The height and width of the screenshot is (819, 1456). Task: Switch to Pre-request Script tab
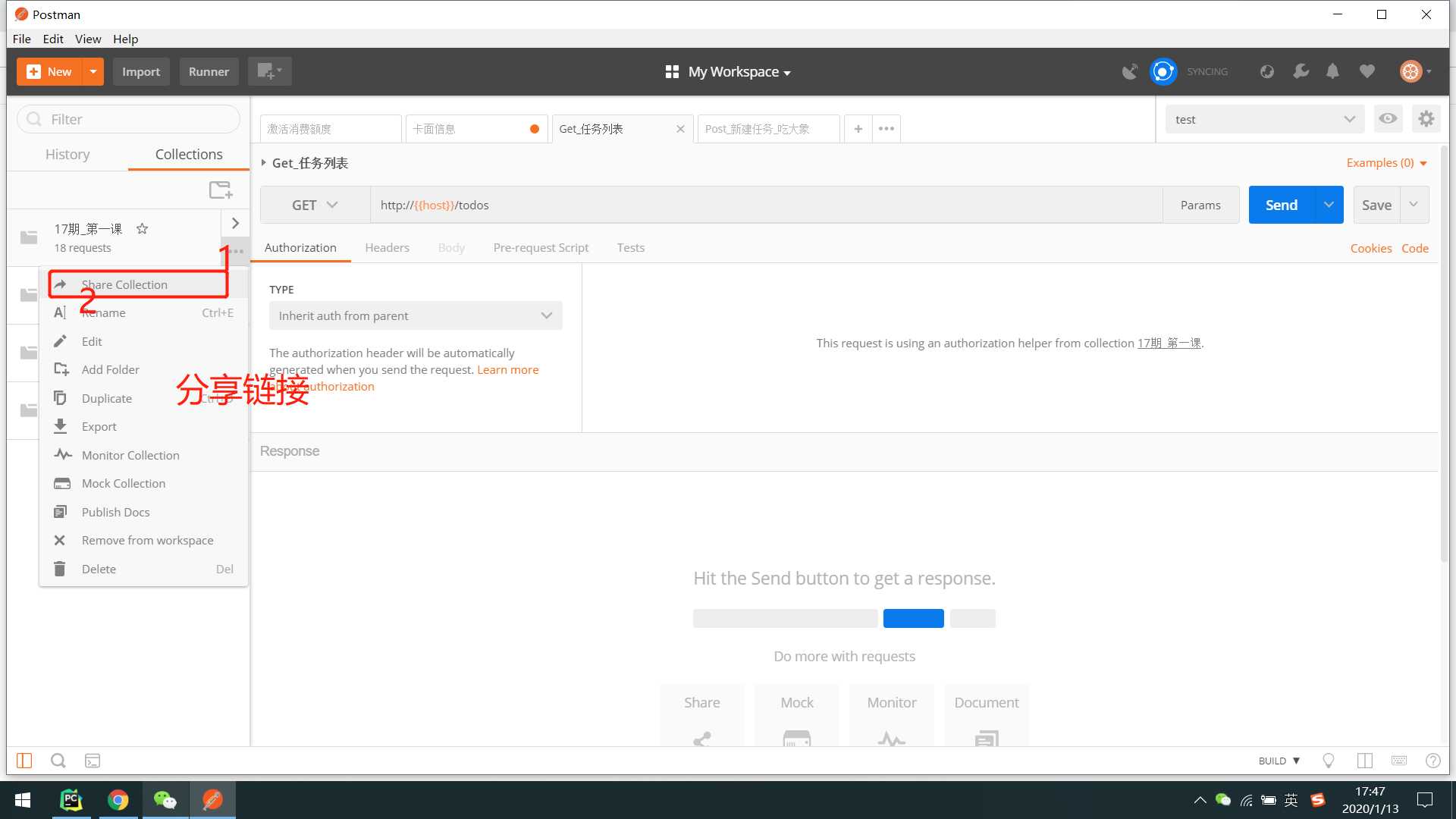[541, 247]
